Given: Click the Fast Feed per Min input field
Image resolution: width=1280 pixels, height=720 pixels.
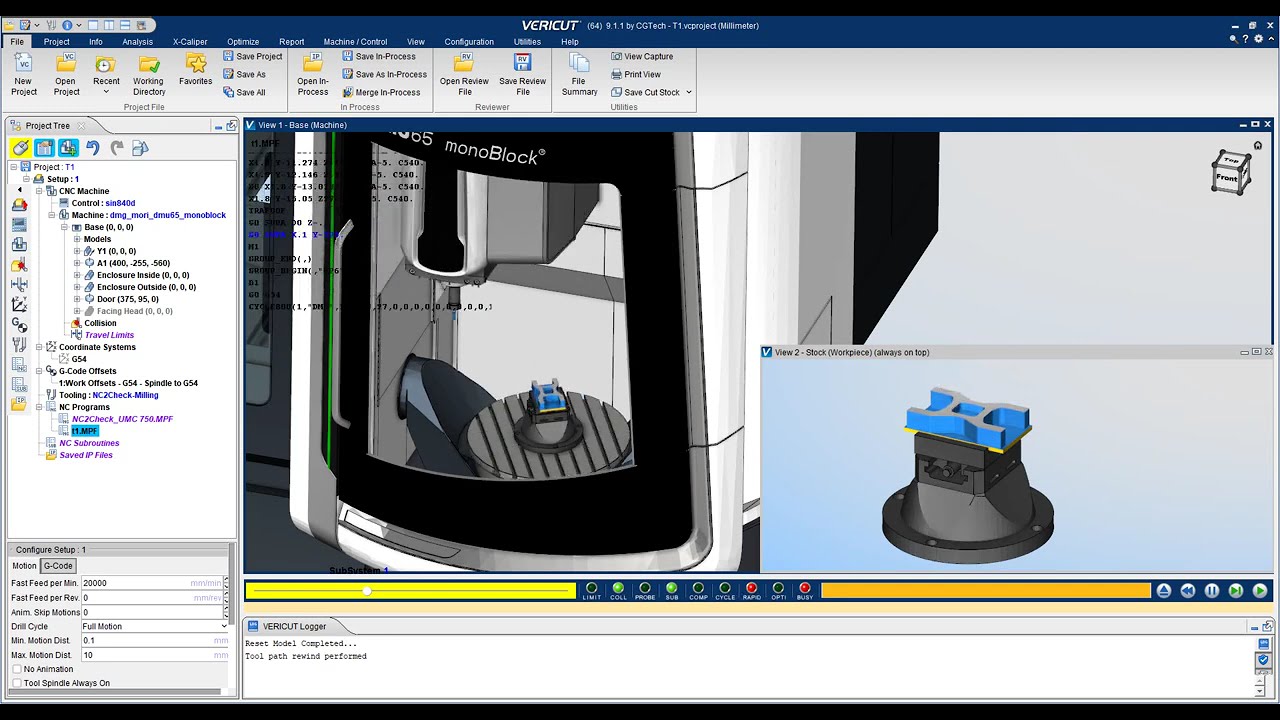Looking at the screenshot, I should pyautogui.click(x=154, y=583).
